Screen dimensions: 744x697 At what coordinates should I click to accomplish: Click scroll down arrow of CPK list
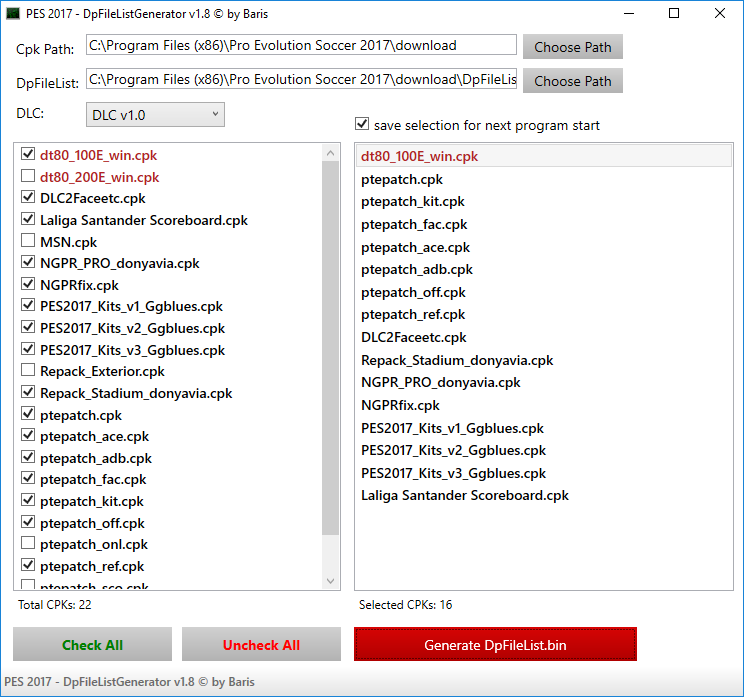coord(331,581)
